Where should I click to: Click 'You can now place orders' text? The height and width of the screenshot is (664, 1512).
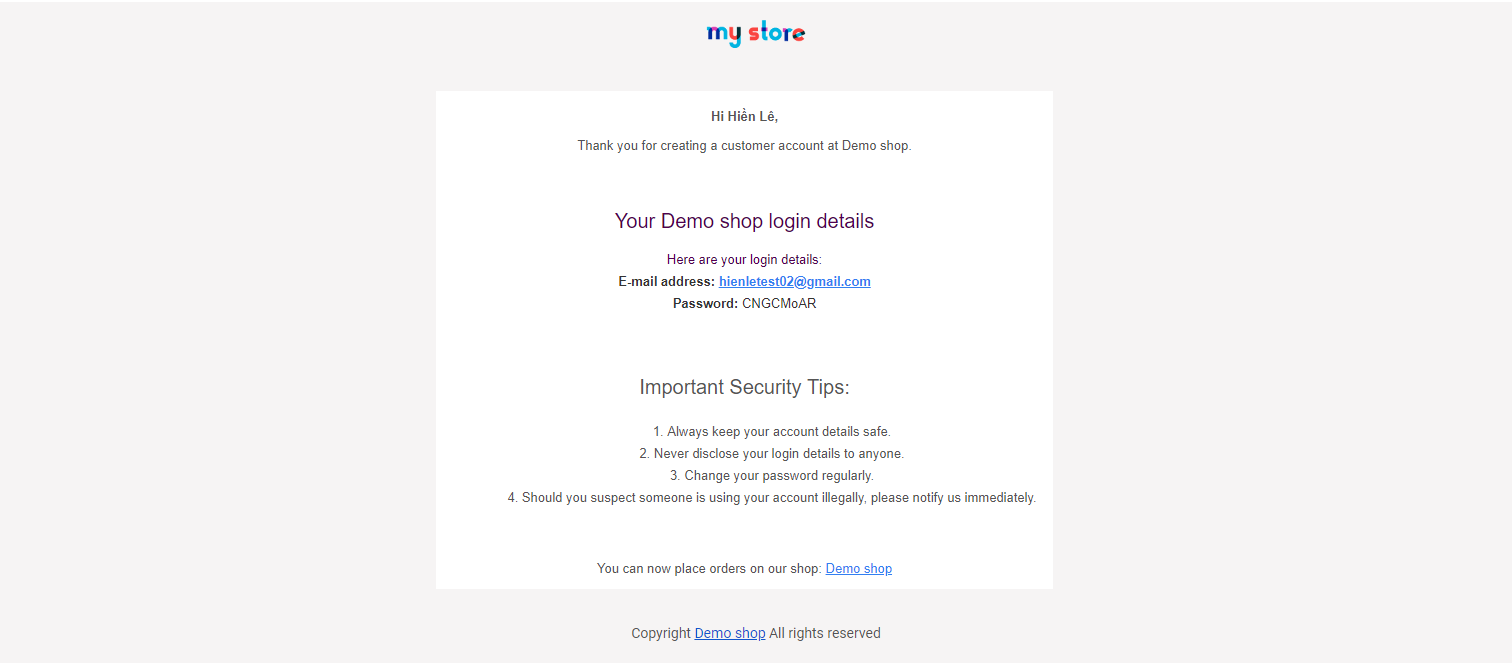709,569
